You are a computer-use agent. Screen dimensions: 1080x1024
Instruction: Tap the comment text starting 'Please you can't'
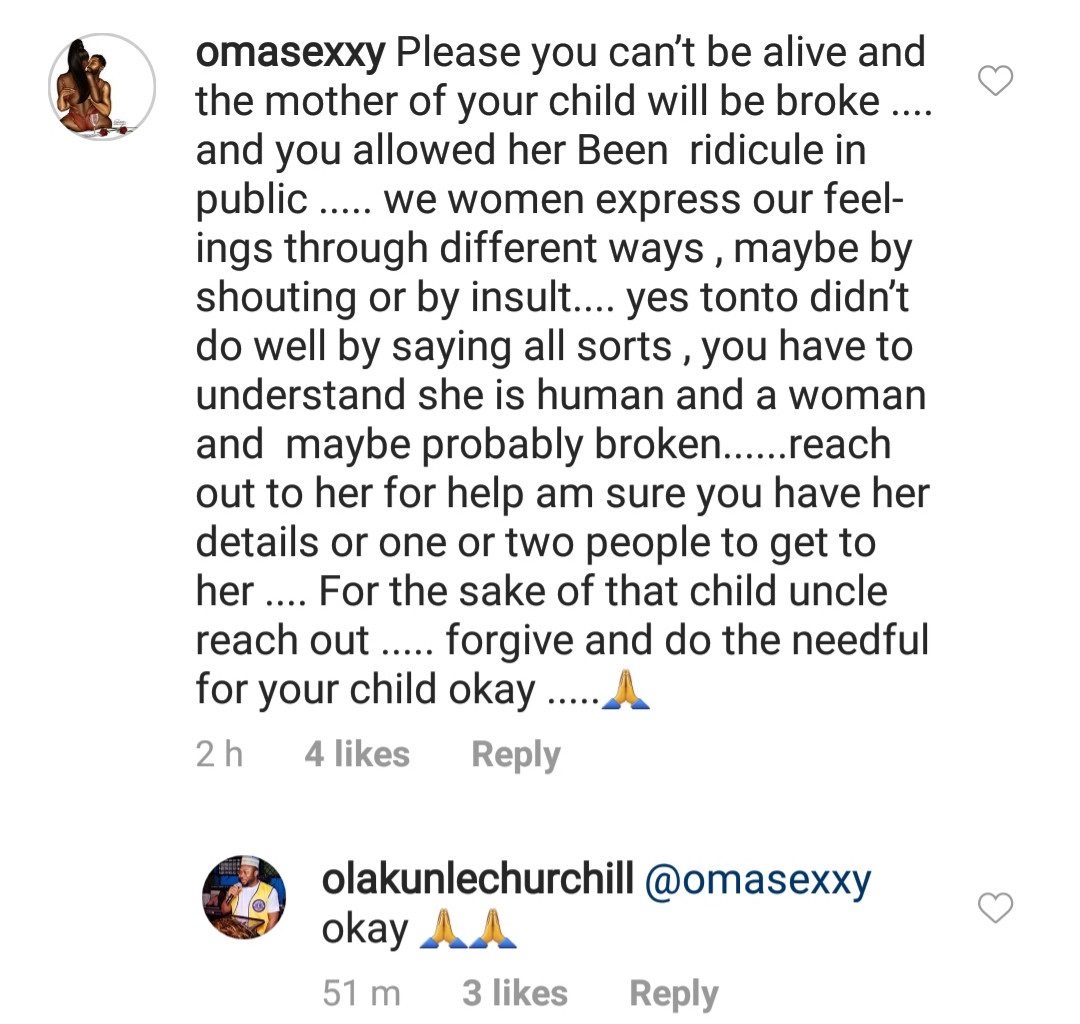563,370
